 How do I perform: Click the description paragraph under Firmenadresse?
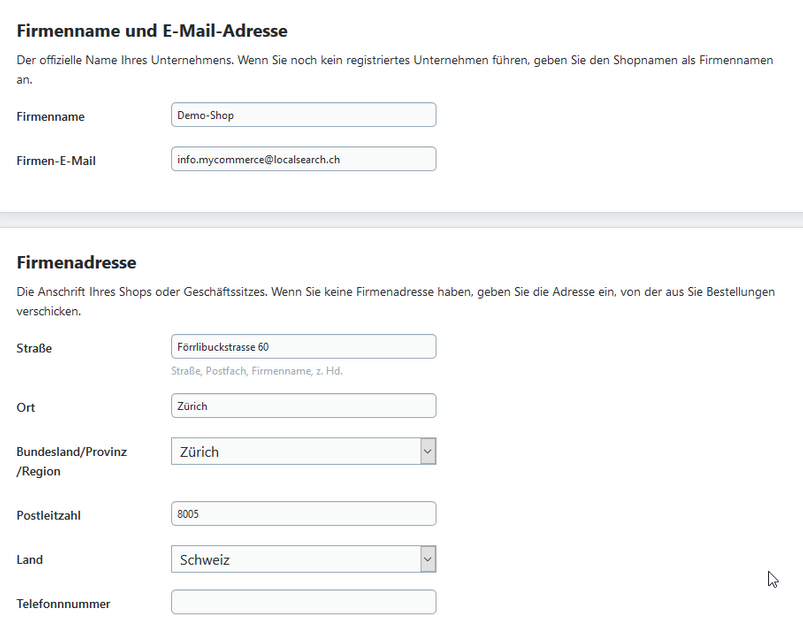(x=395, y=292)
